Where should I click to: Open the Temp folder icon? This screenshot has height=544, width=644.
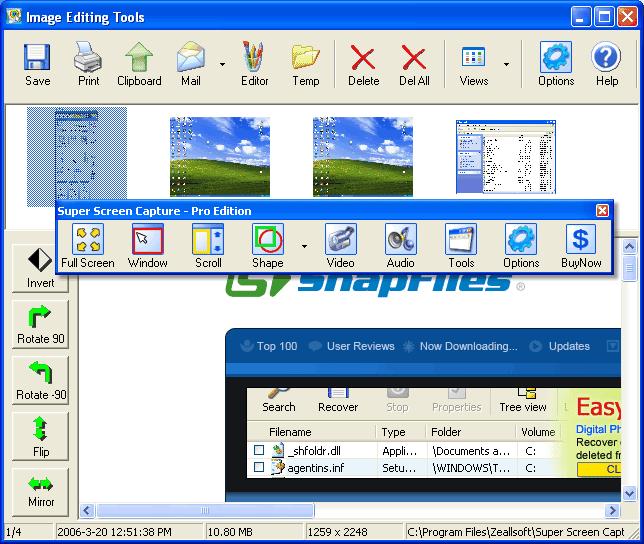click(306, 57)
